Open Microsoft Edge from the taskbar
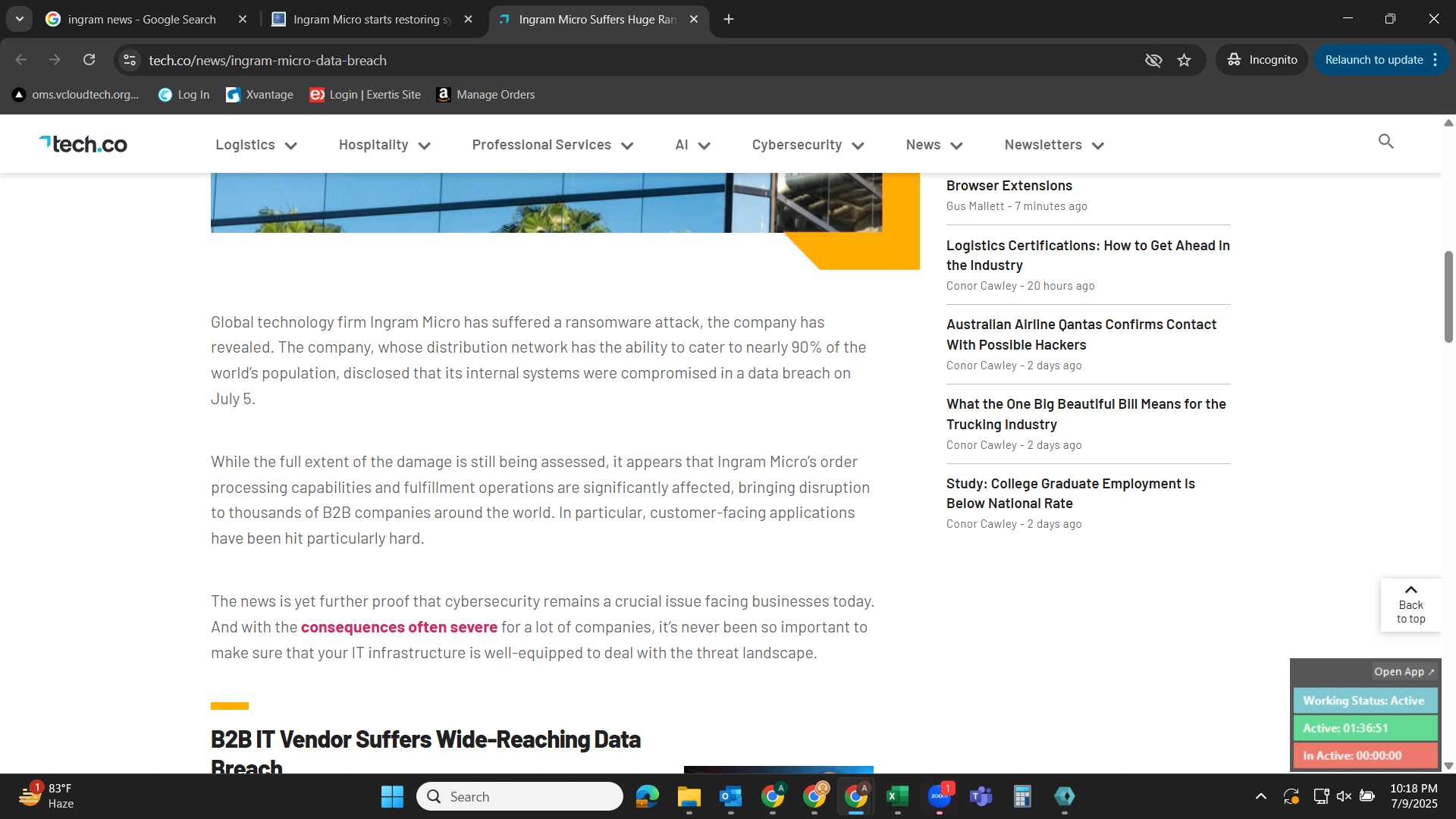 coord(647,796)
